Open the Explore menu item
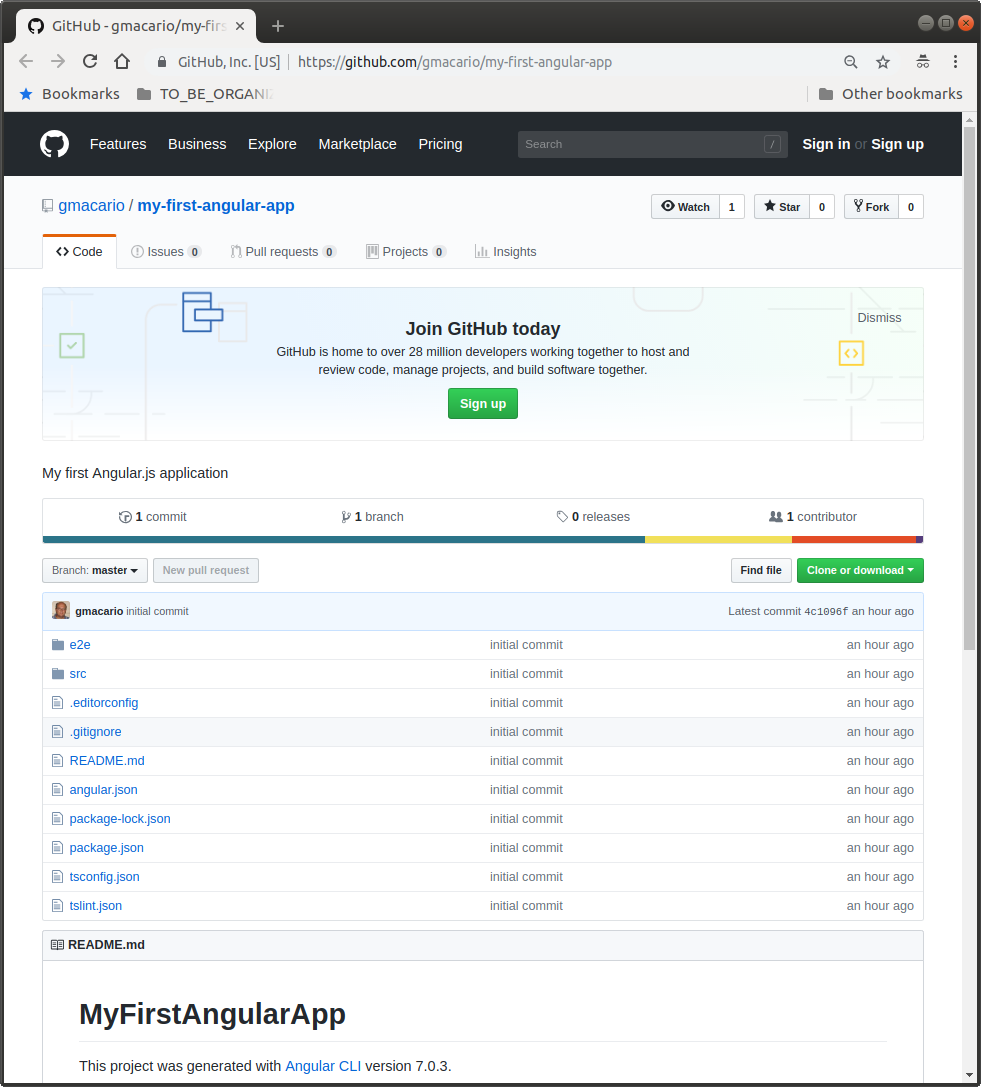This screenshot has width=981, height=1087. tap(272, 144)
